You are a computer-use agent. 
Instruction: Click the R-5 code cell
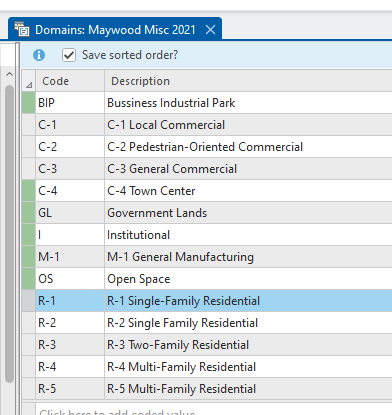click(x=70, y=389)
